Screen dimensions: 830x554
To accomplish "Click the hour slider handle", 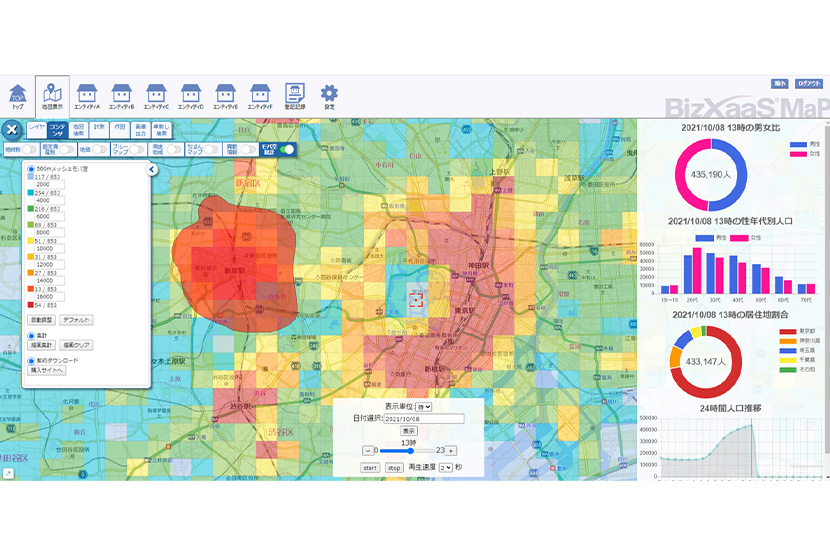I will click(409, 451).
